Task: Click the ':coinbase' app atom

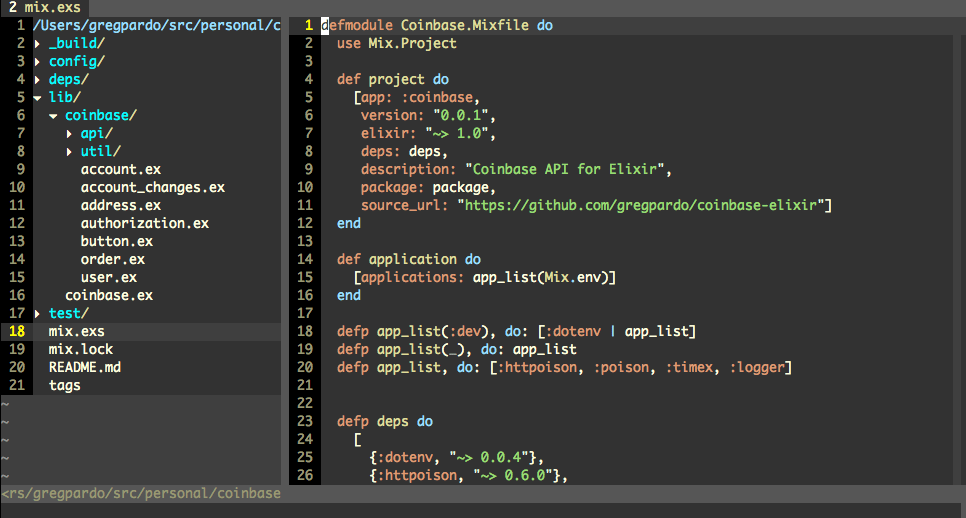Action: 437,97
